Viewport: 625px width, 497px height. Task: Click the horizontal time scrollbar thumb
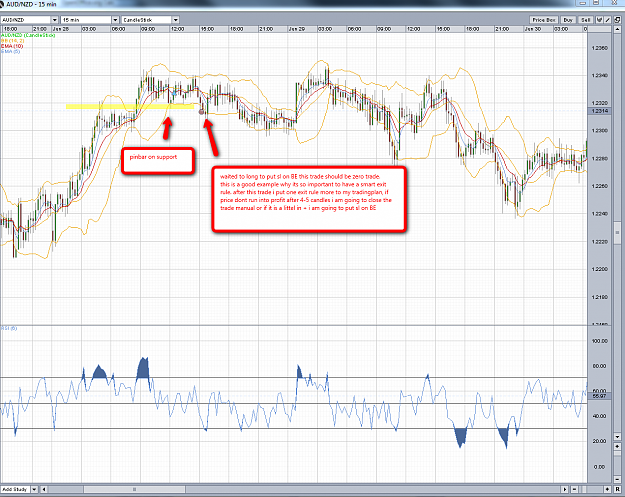134,489
